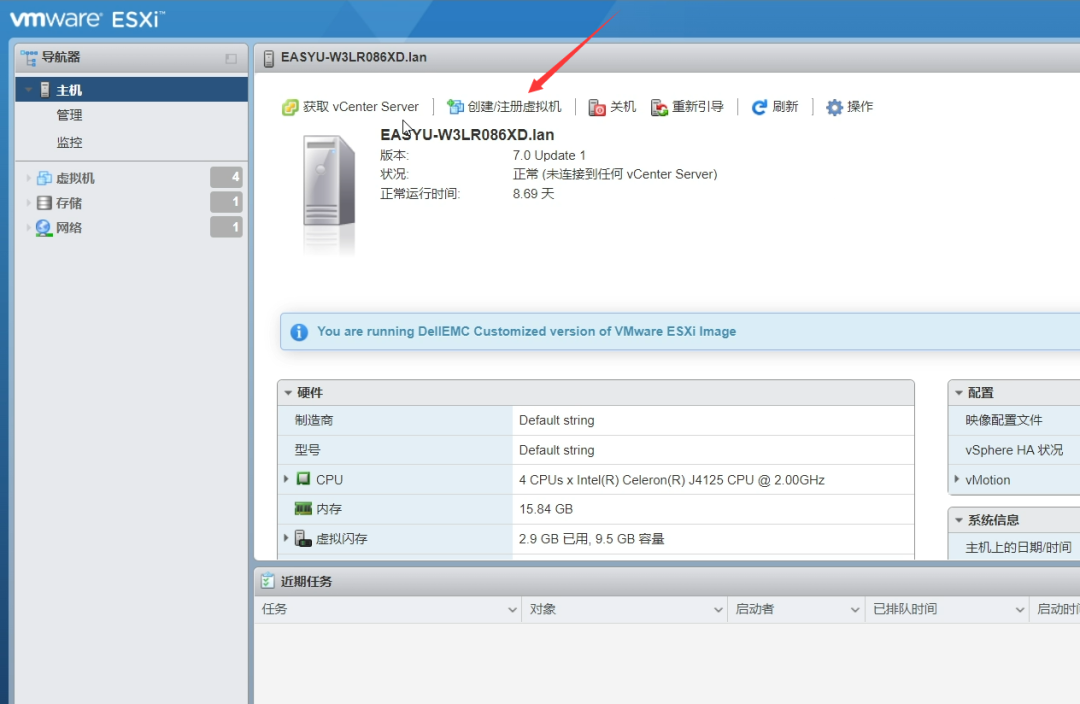Open the 操作 gear icon

(836, 106)
